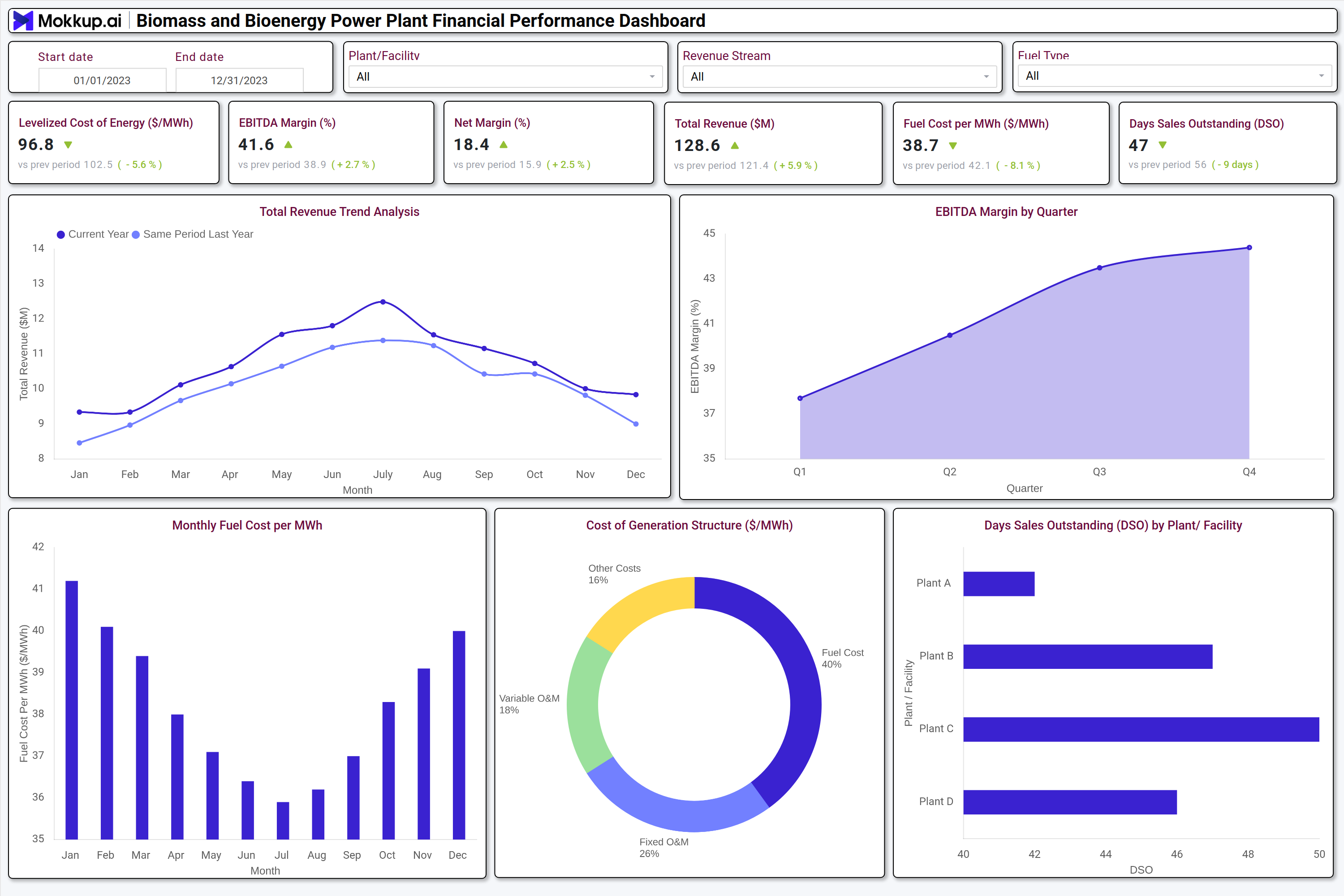Viewport: 1344px width, 896px height.
Task: Click the Net Margin up-trend arrow
Action: pos(504,145)
